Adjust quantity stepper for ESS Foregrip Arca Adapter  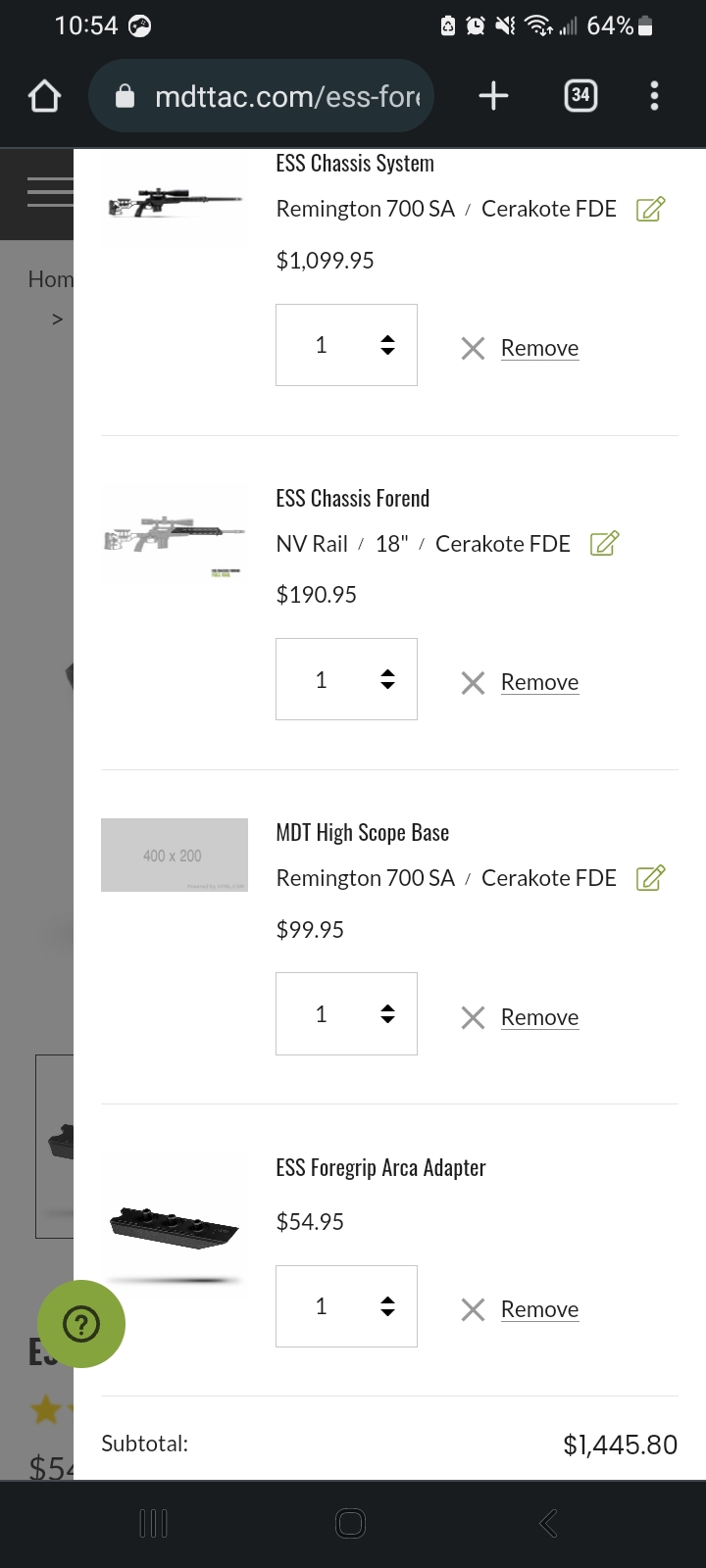(x=346, y=1306)
